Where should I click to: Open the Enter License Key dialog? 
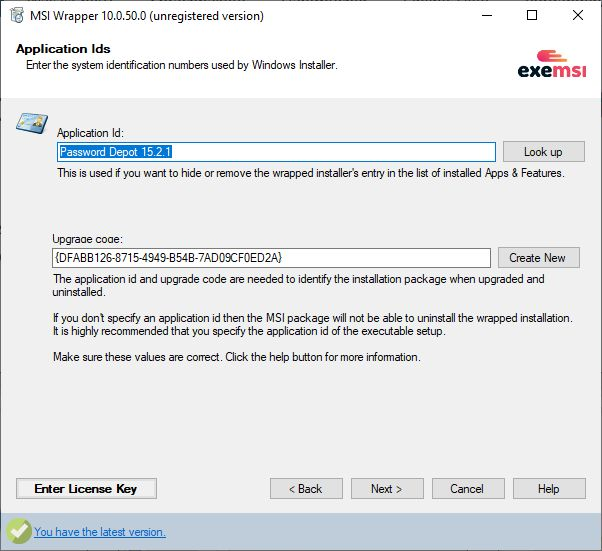pos(86,488)
